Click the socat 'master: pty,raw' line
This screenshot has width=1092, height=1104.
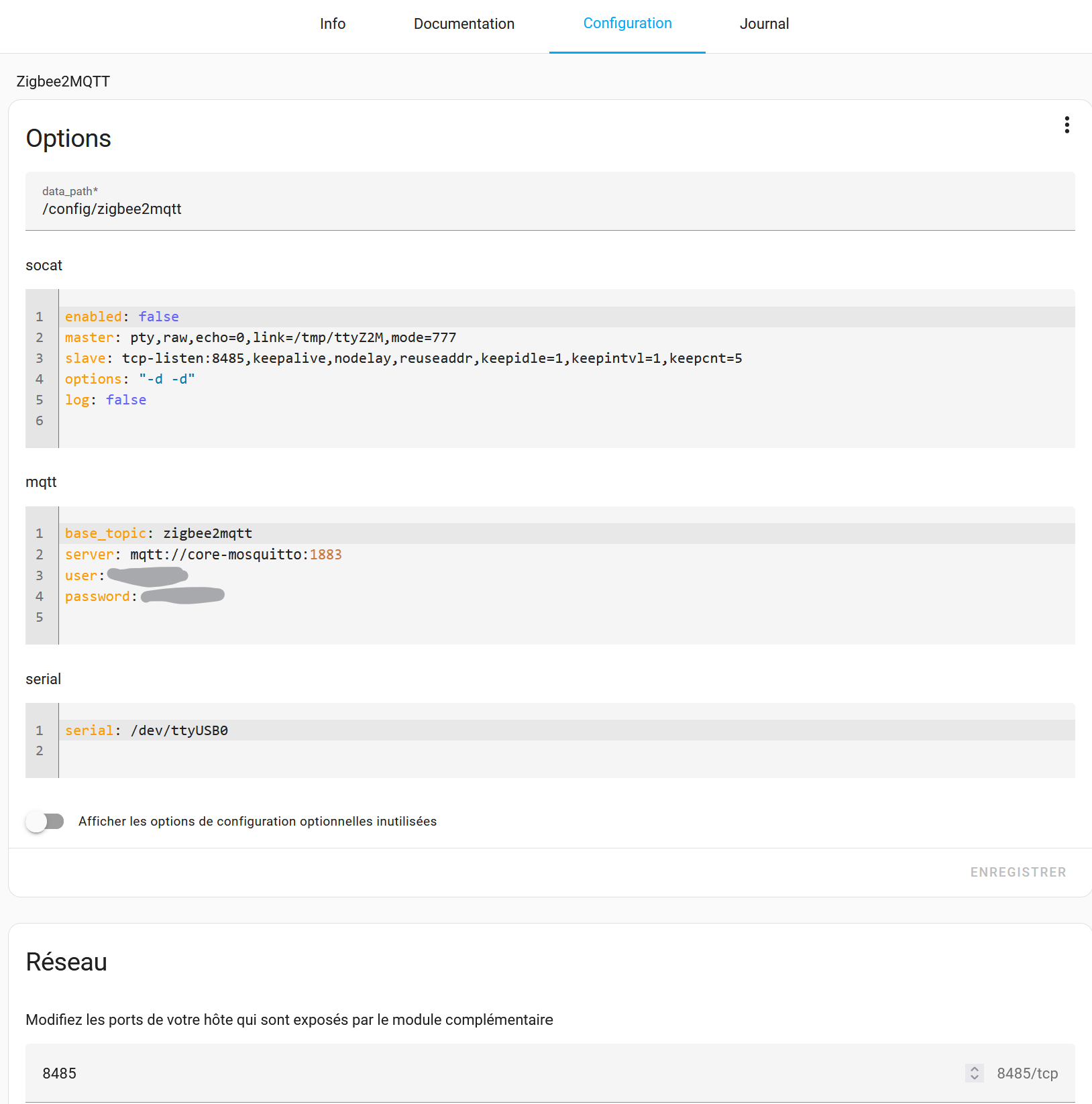pos(567,337)
